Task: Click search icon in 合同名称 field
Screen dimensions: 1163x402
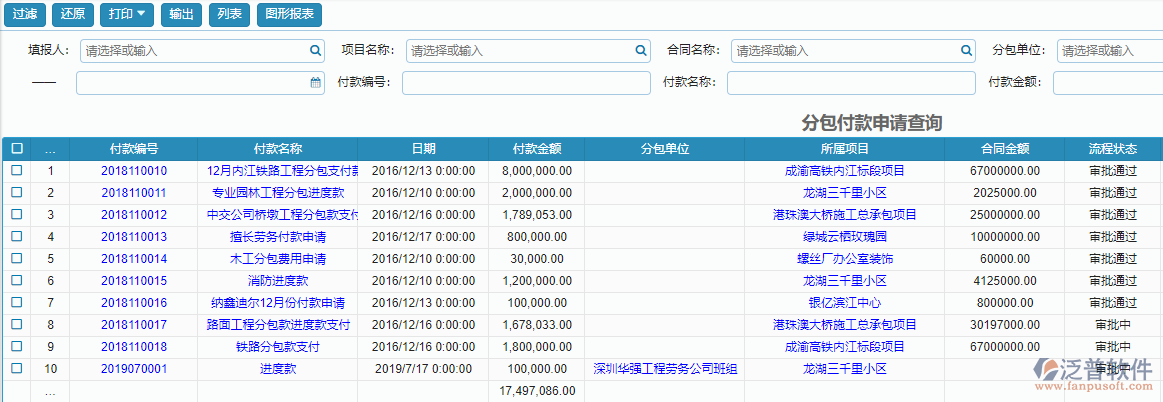Action: (x=966, y=50)
